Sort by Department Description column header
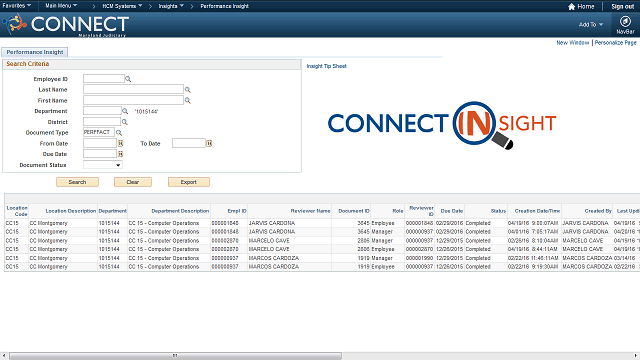 coord(180,211)
